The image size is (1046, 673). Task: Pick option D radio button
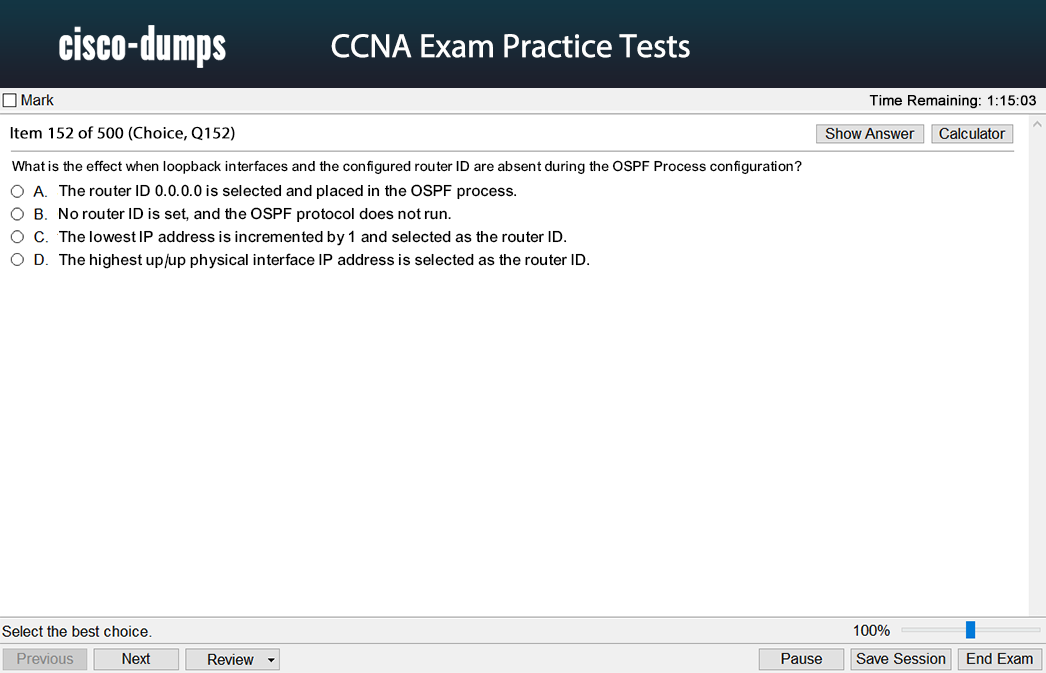coord(17,260)
